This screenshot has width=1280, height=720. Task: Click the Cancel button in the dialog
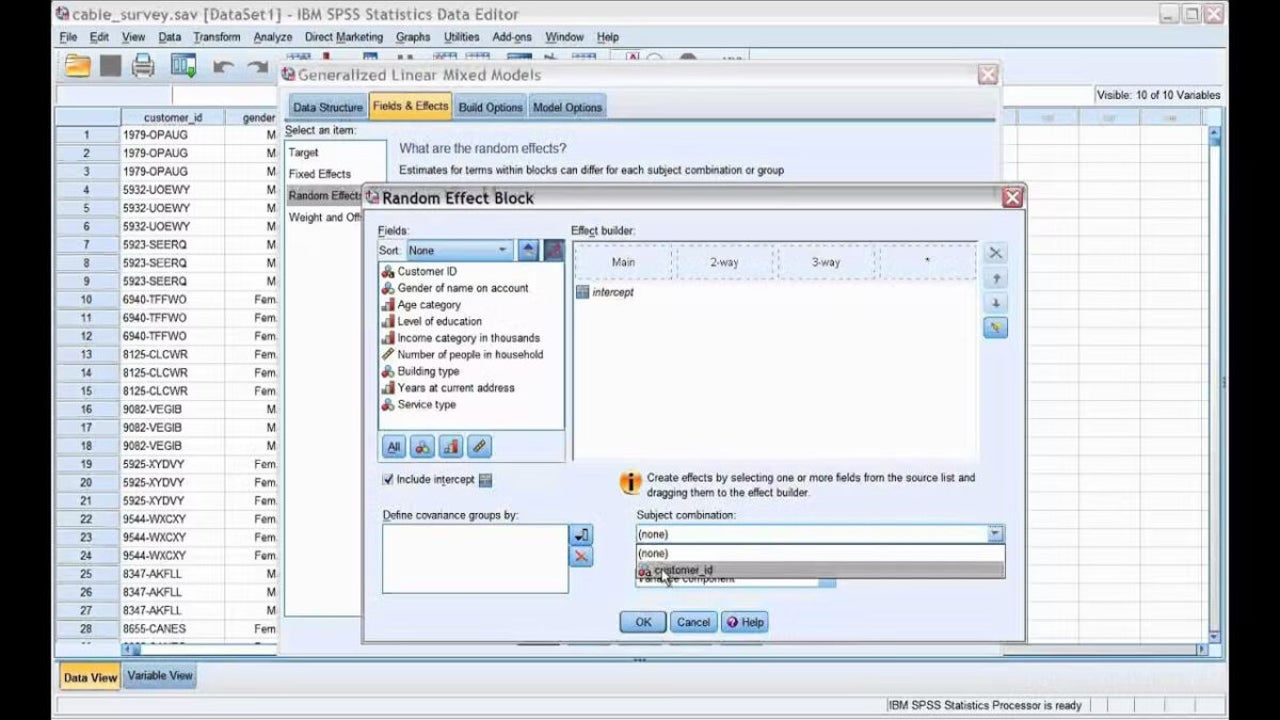(693, 622)
